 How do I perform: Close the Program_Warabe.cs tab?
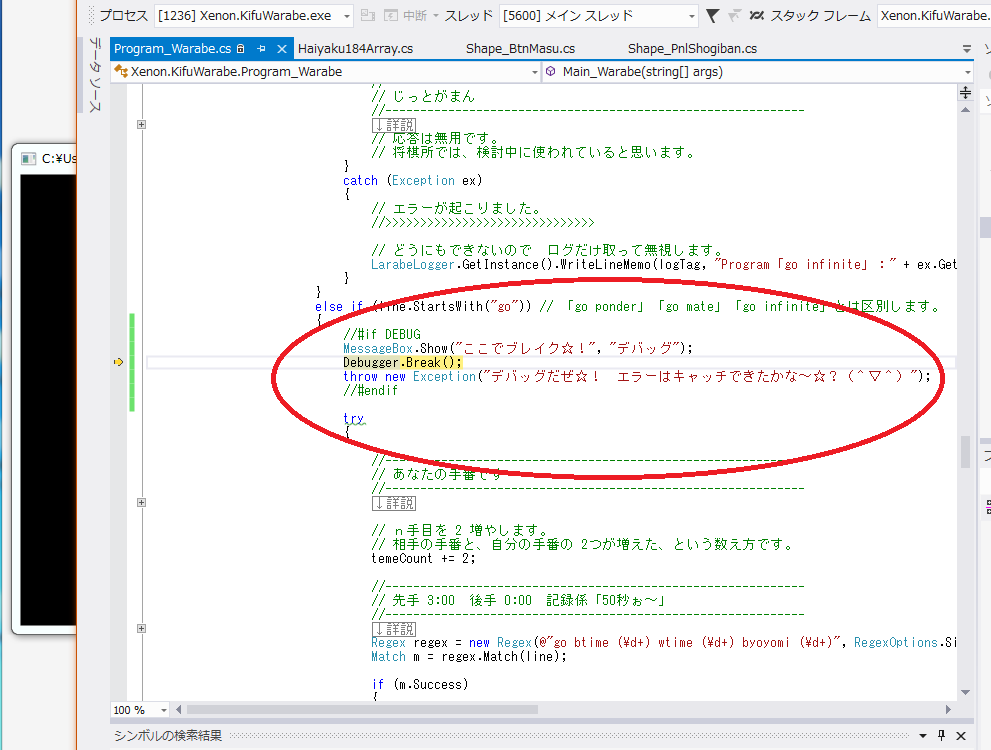(281, 48)
